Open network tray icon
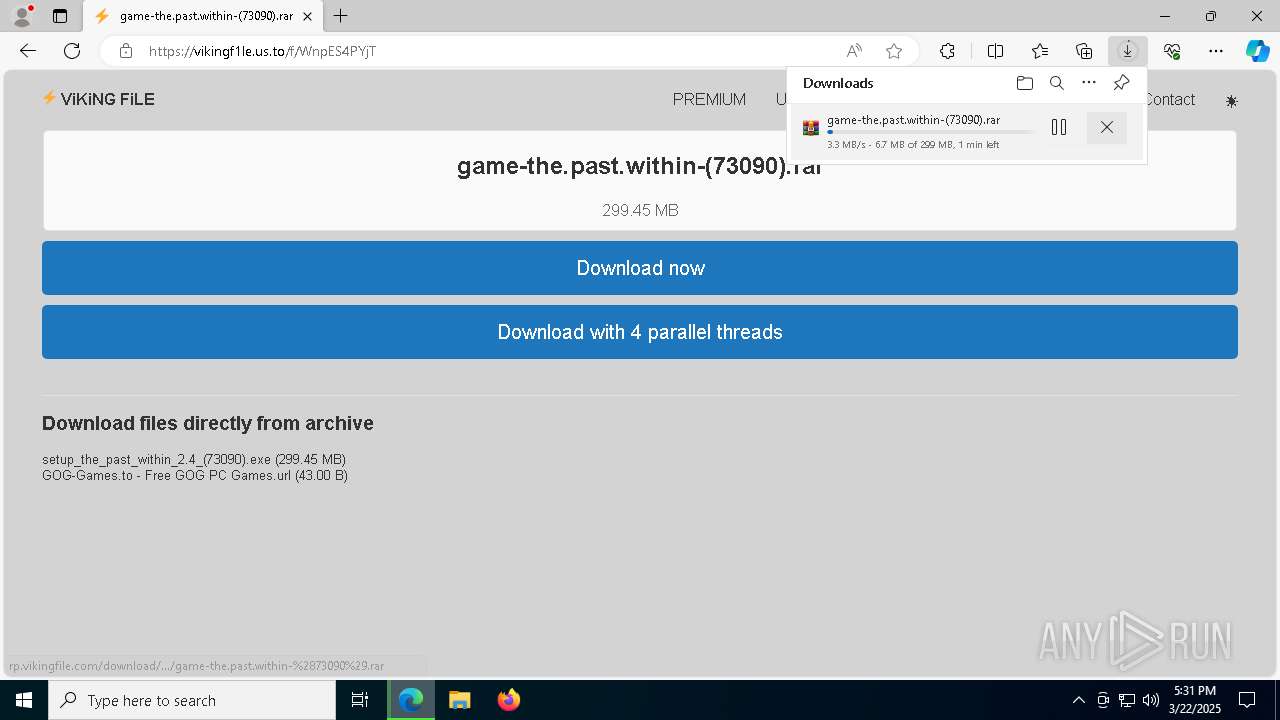Screen dimensions: 1280x720 click(x=1127, y=700)
